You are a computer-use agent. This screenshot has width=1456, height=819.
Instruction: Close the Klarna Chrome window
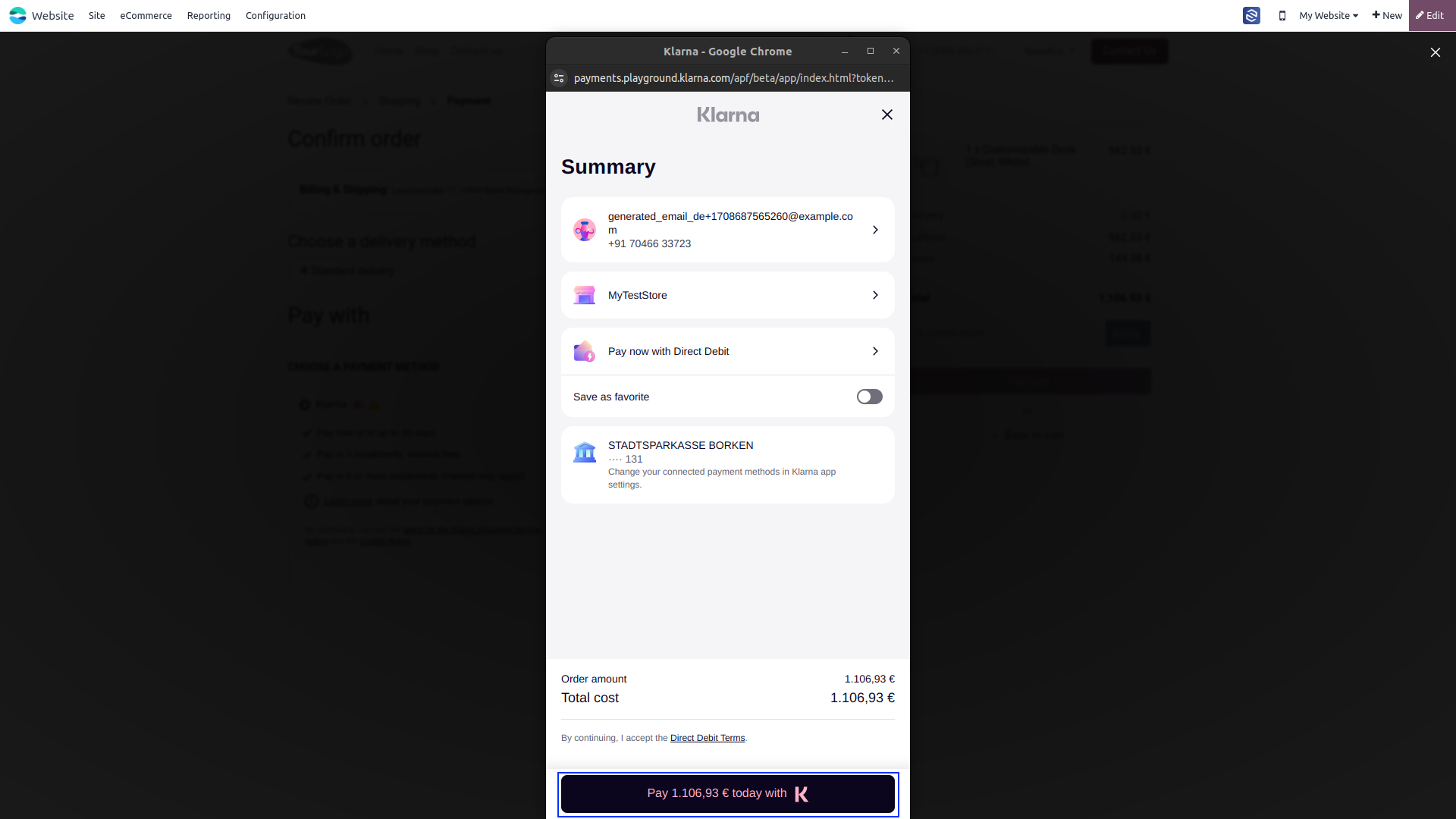click(x=896, y=51)
